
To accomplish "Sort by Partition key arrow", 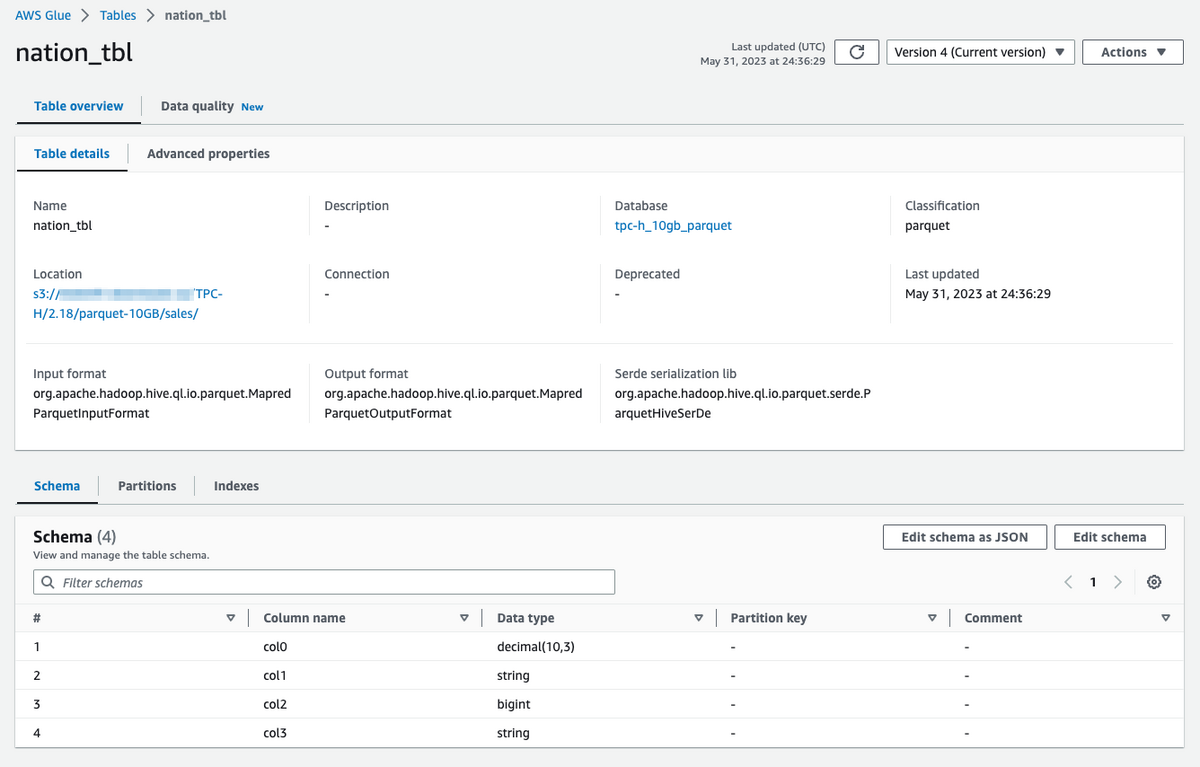I will coord(932,618).
